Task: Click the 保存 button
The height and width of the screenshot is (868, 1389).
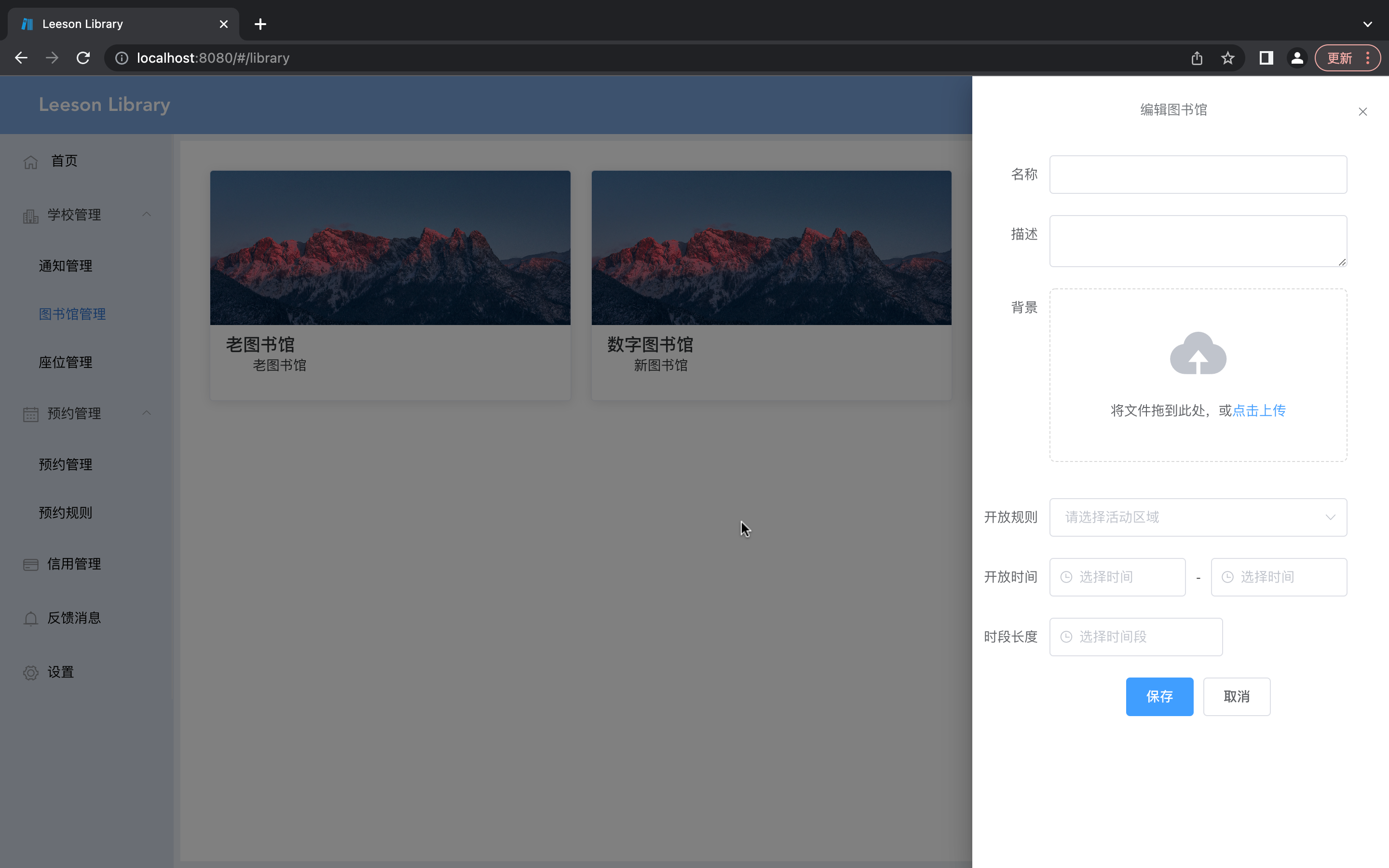Action: 1159,696
